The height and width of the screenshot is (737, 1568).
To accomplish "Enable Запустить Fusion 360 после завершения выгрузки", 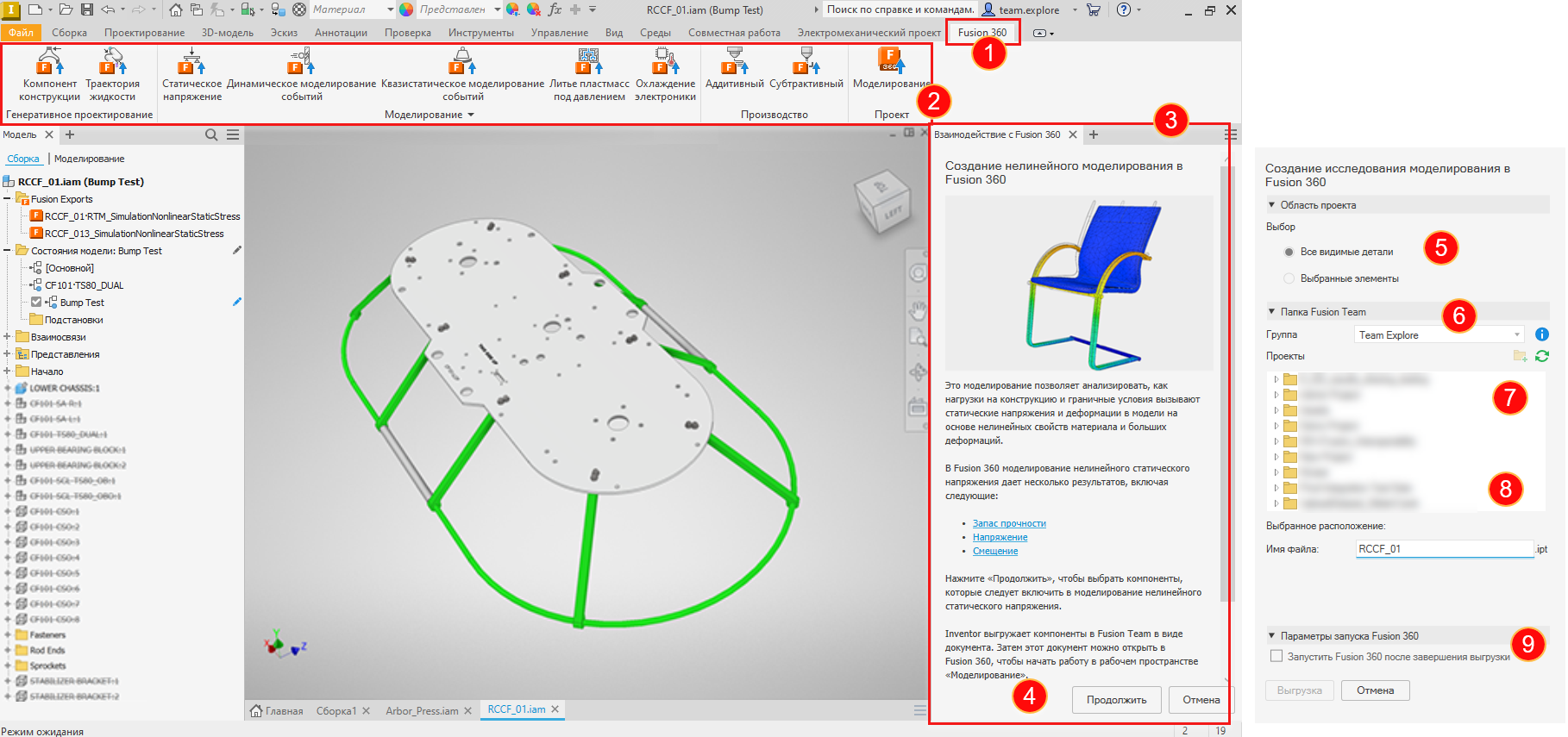I will (x=1276, y=656).
